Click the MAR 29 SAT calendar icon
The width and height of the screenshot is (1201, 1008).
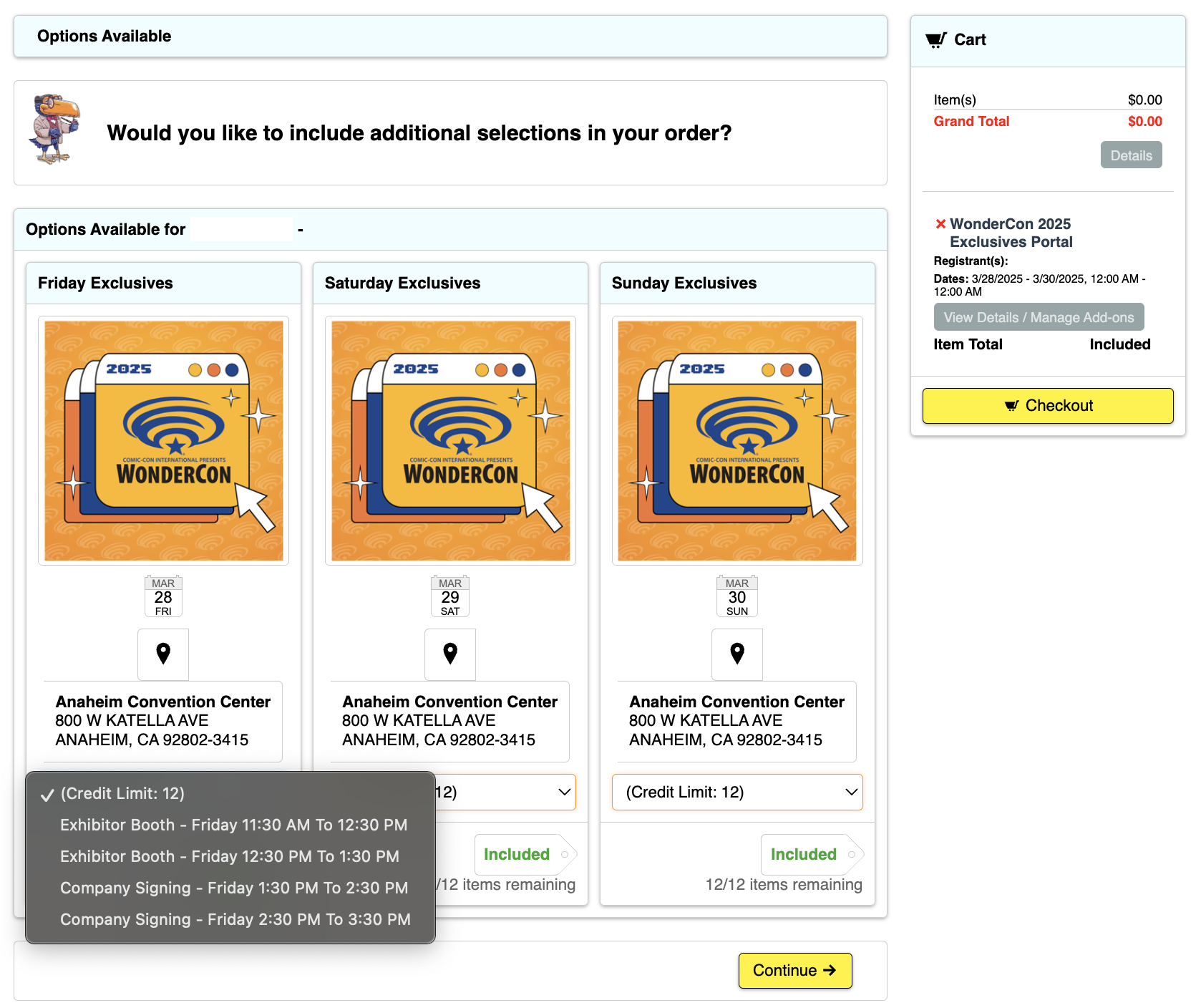point(450,596)
